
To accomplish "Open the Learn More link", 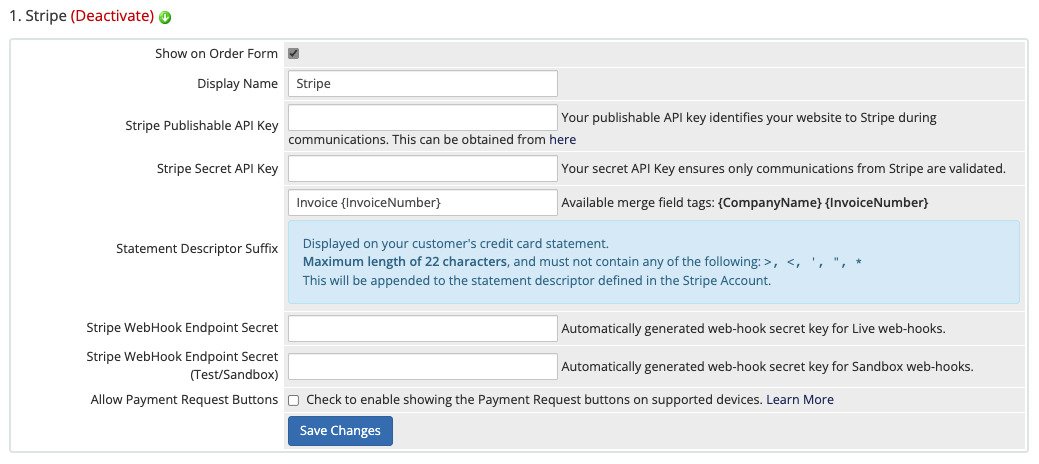I will [x=800, y=400].
